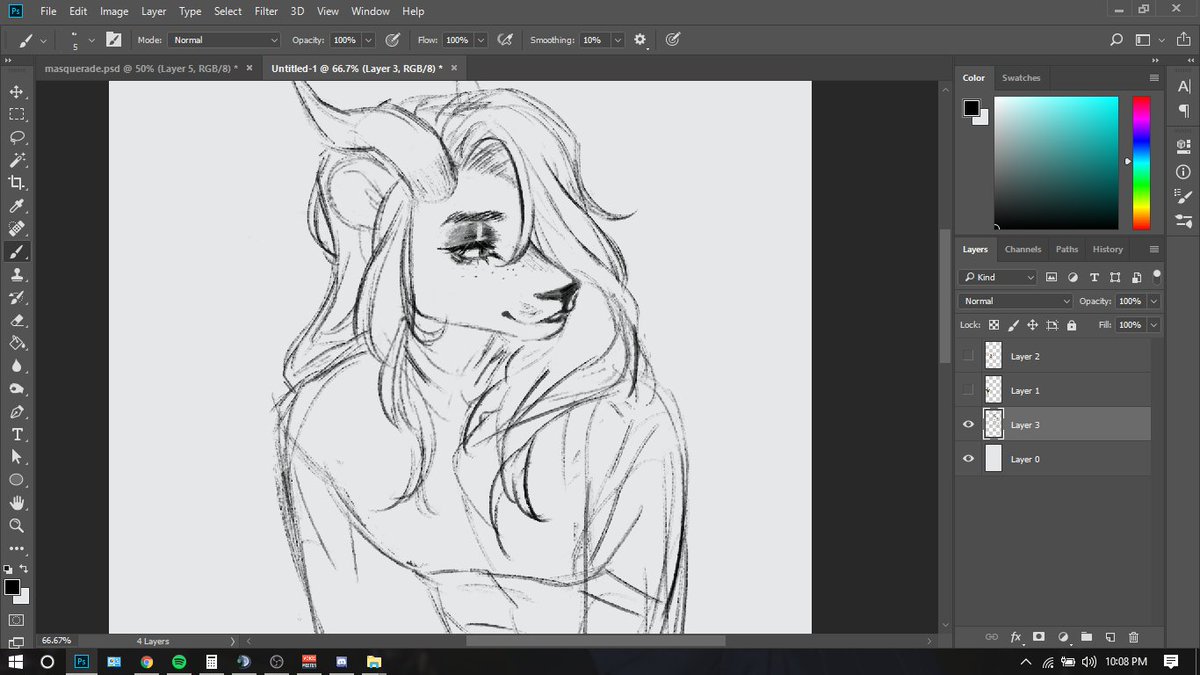Select the Pen tool

click(x=17, y=413)
